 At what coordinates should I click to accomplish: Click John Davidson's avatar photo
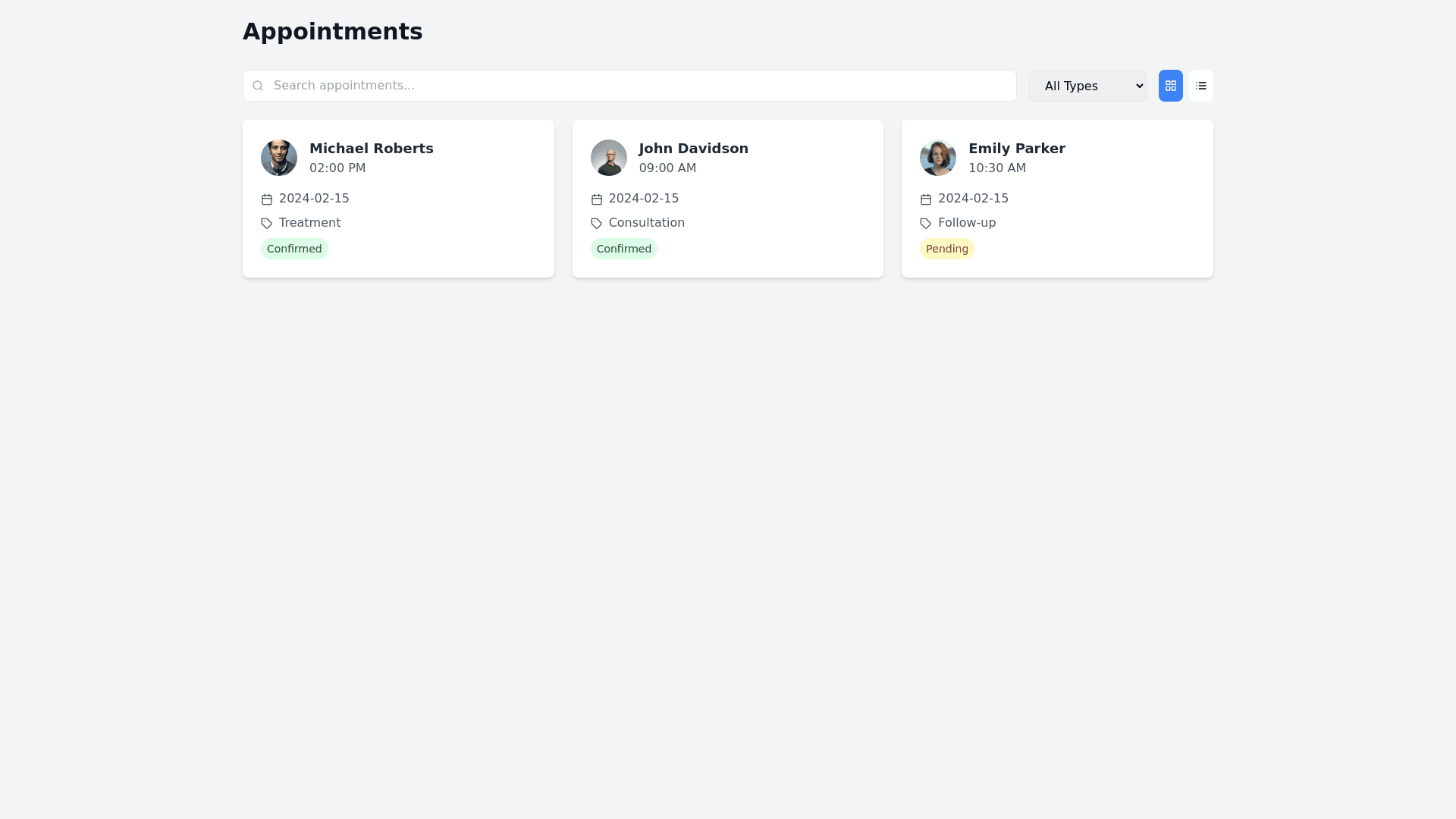coord(608,158)
